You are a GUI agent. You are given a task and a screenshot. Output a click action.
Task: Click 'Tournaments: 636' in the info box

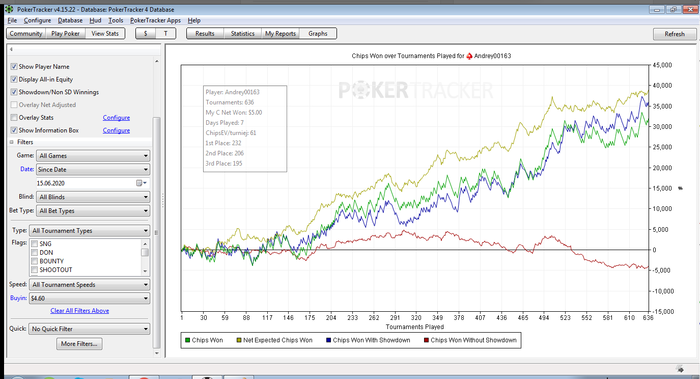[229, 102]
